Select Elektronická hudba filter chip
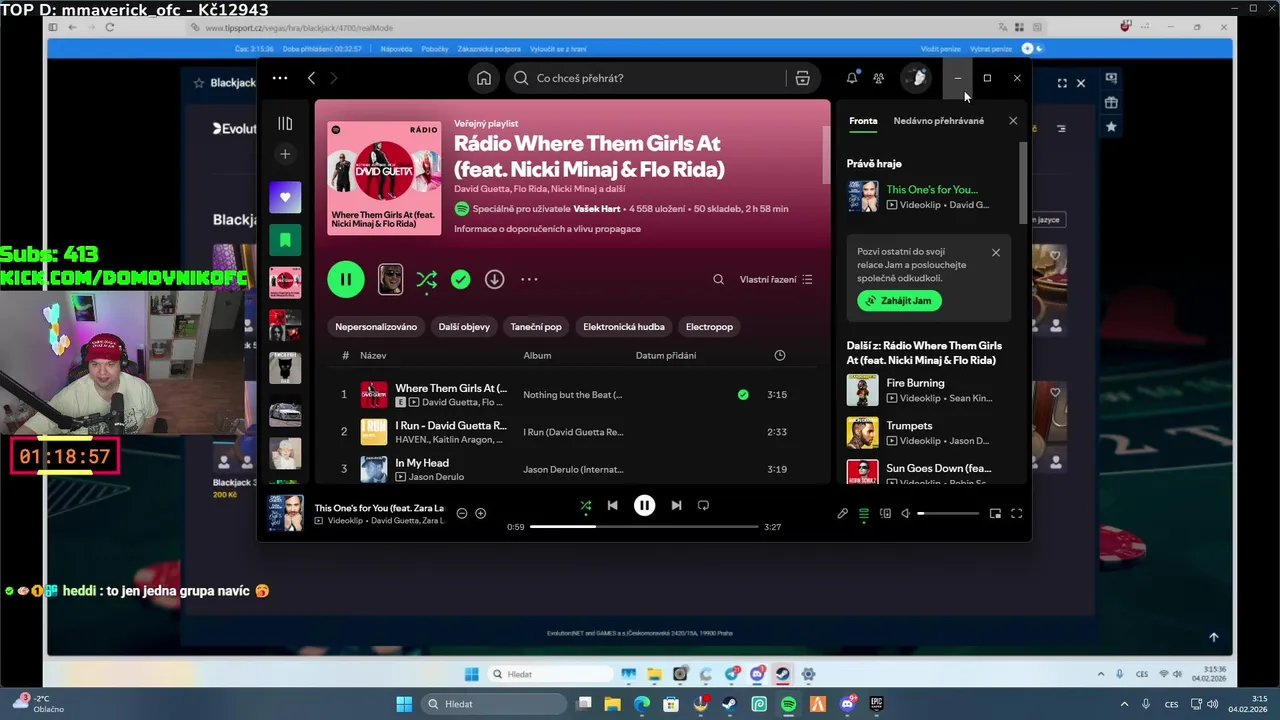The height and width of the screenshot is (720, 1280). (624, 327)
